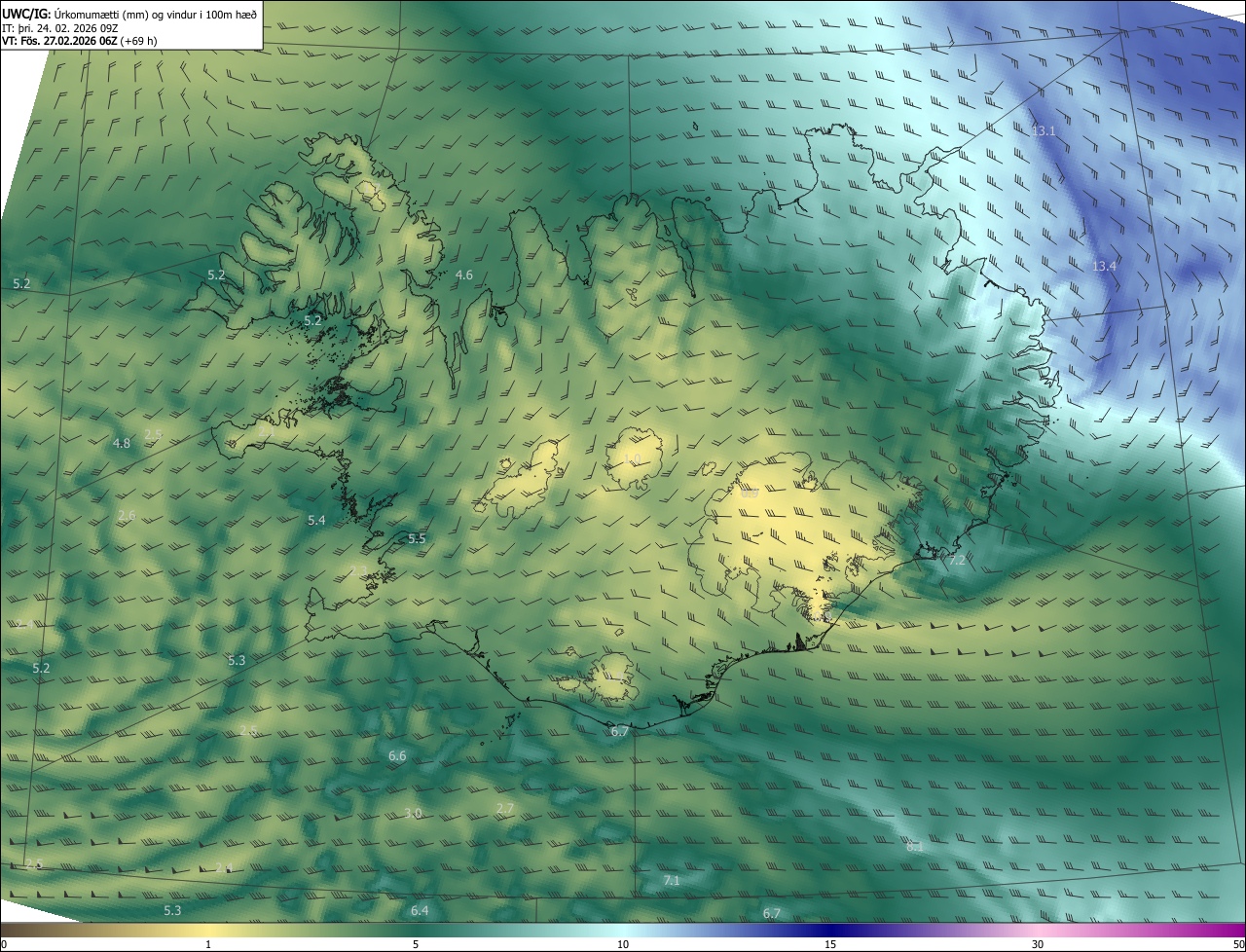Click the 0 tick on the color scale

pos(3,944)
